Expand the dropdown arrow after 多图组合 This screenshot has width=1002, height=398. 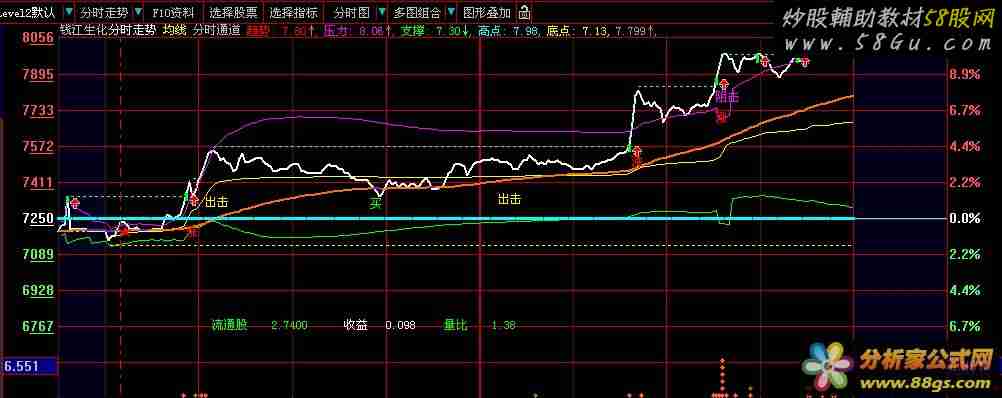[451, 12]
